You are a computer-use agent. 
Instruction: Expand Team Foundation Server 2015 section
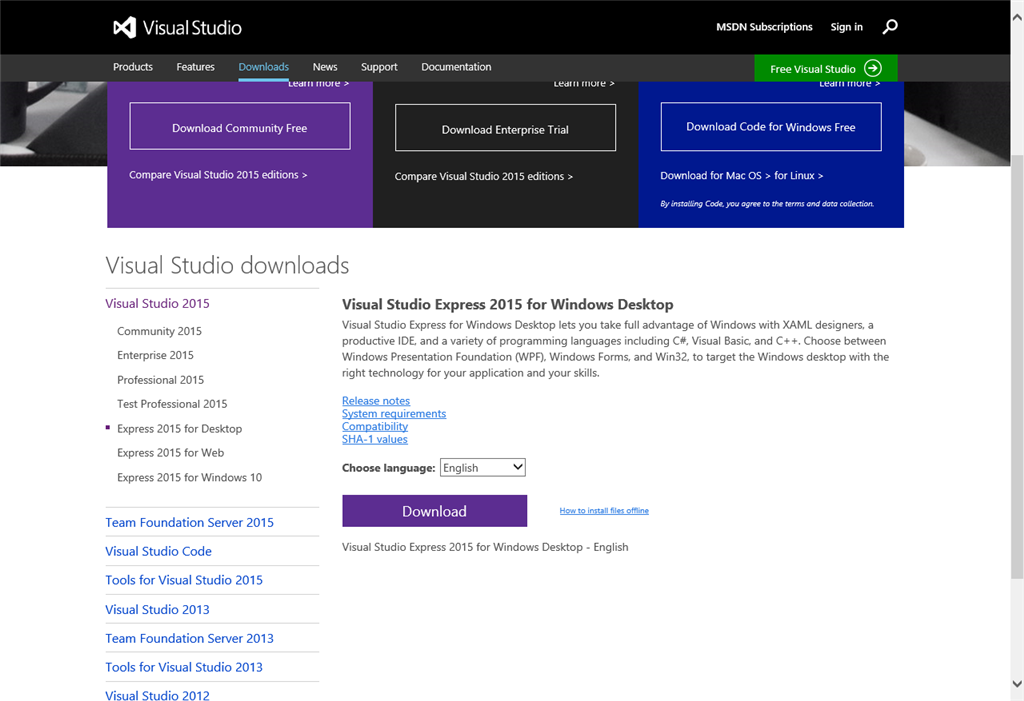pos(189,523)
